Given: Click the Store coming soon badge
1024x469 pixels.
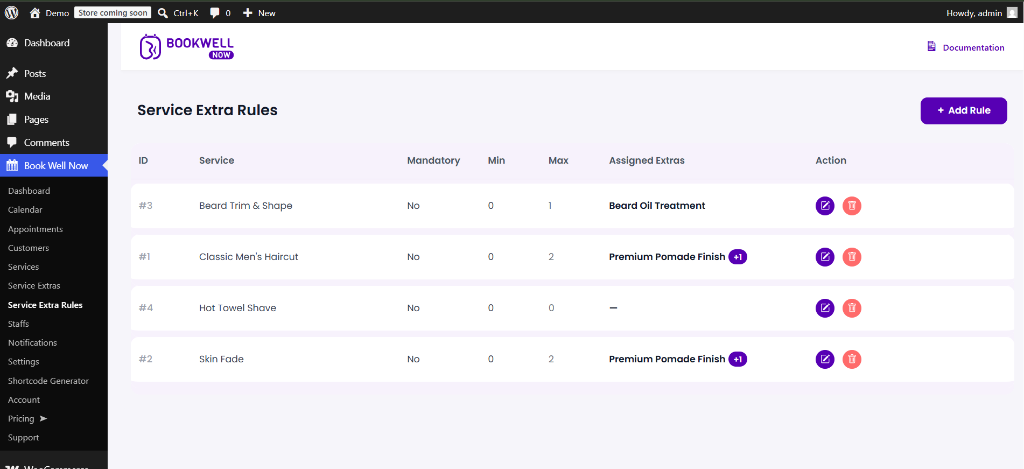Looking at the screenshot, I should point(112,12).
